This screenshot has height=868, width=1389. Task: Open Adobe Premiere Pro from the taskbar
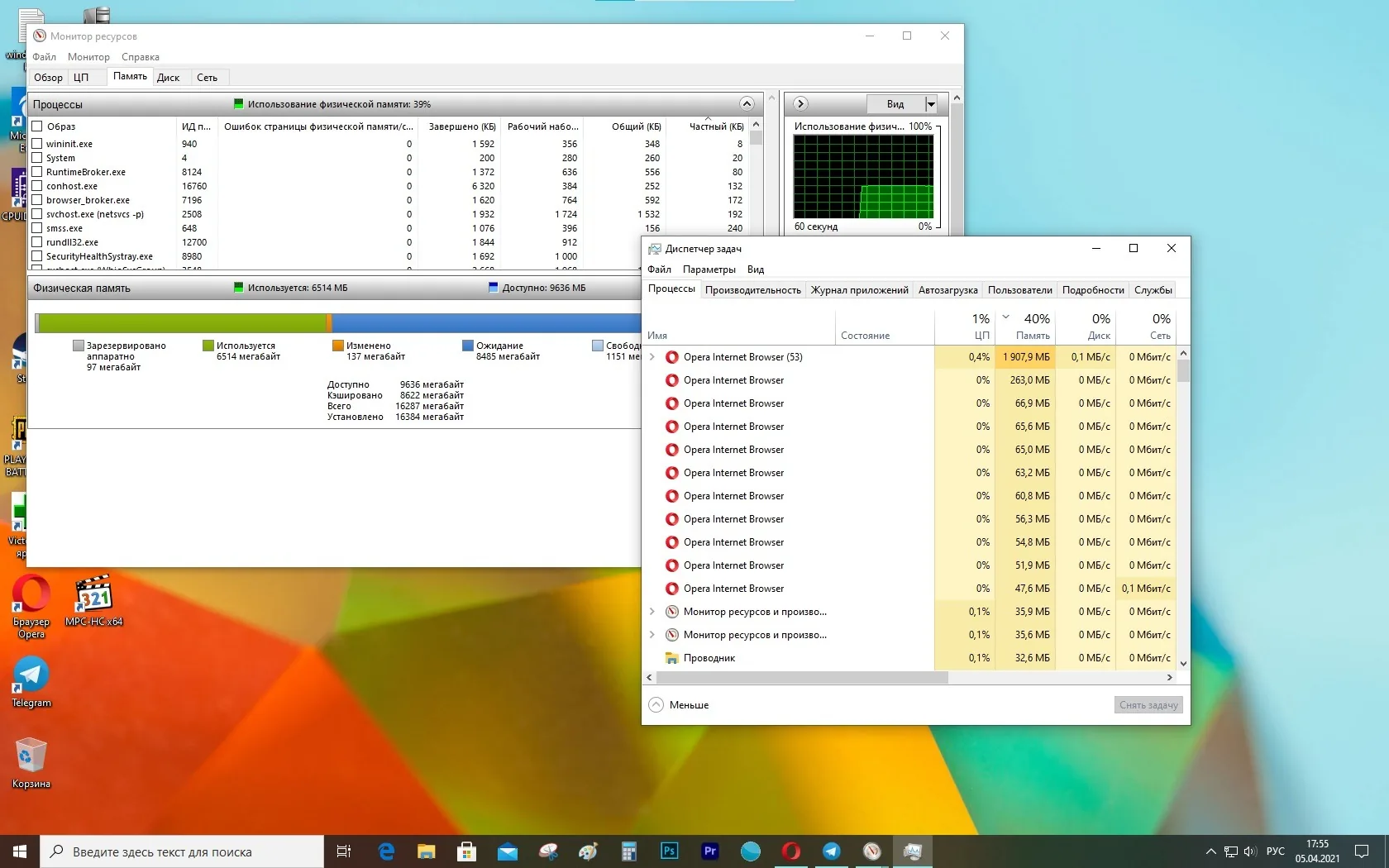click(709, 851)
